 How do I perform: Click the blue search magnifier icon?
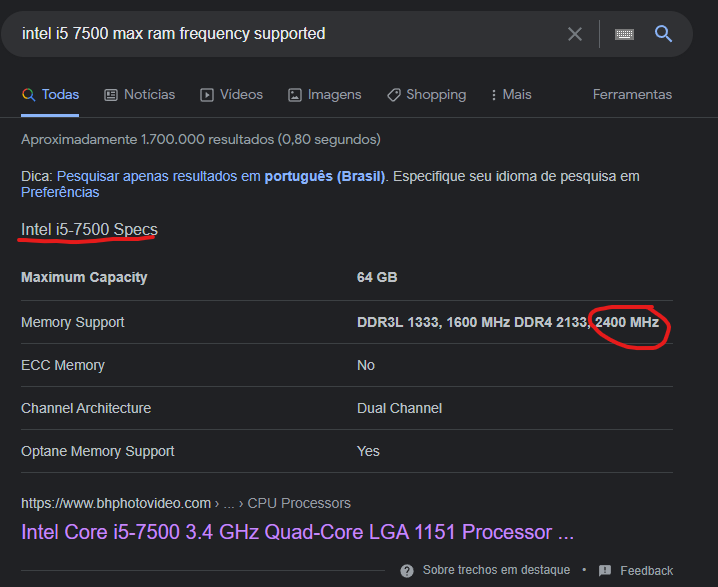(x=663, y=33)
